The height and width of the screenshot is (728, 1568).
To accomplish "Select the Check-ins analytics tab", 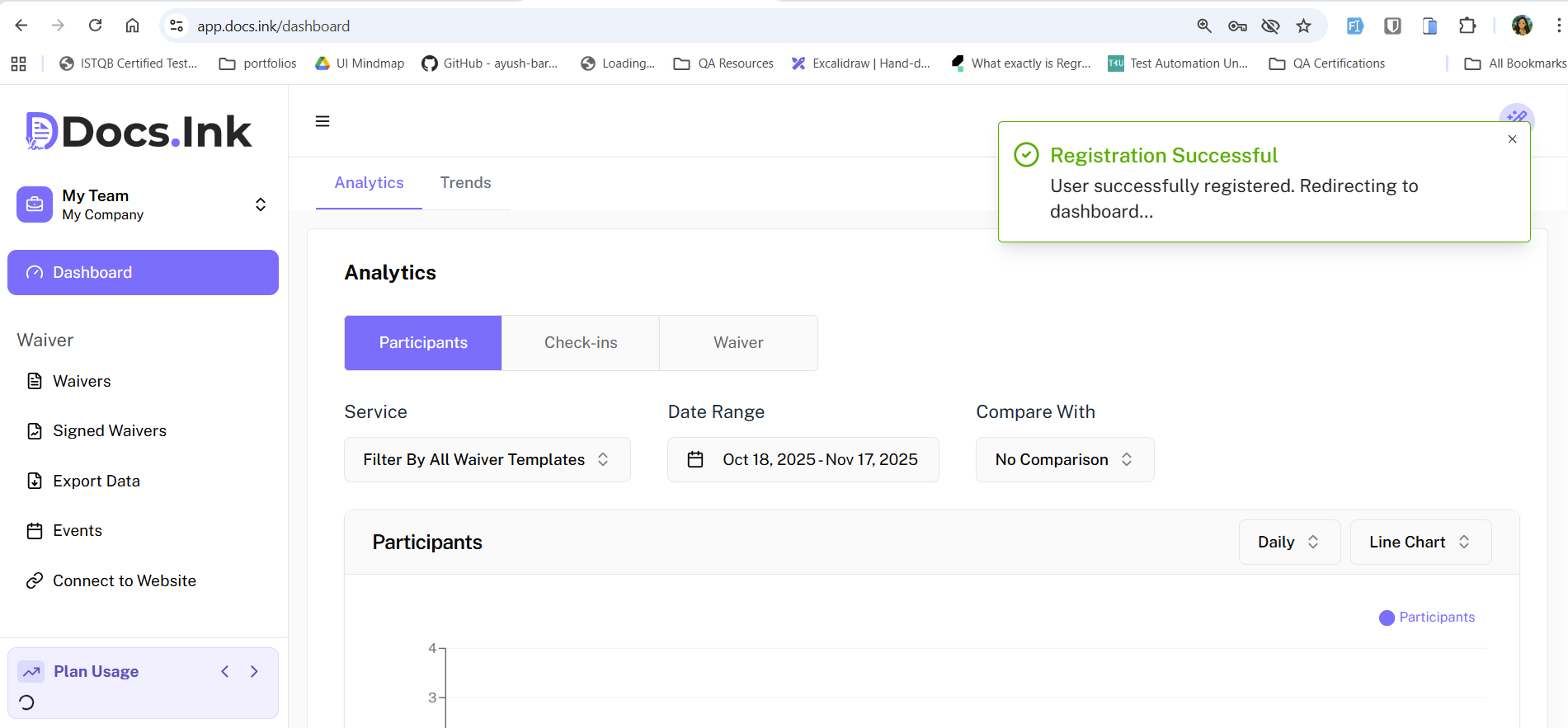I will click(x=580, y=343).
